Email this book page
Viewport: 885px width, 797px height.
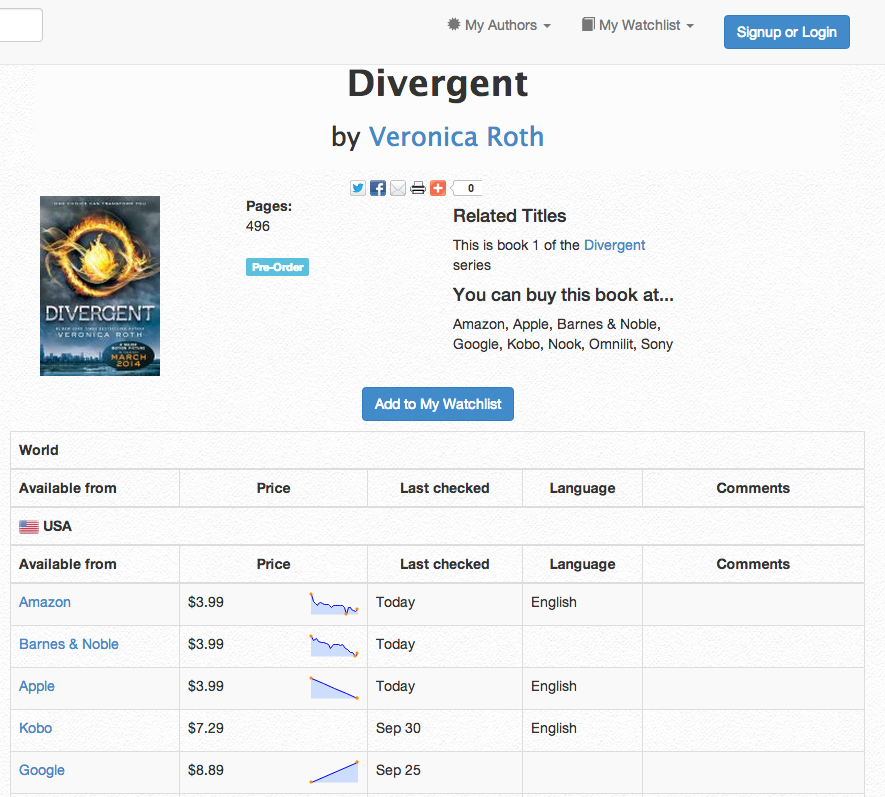click(x=398, y=188)
